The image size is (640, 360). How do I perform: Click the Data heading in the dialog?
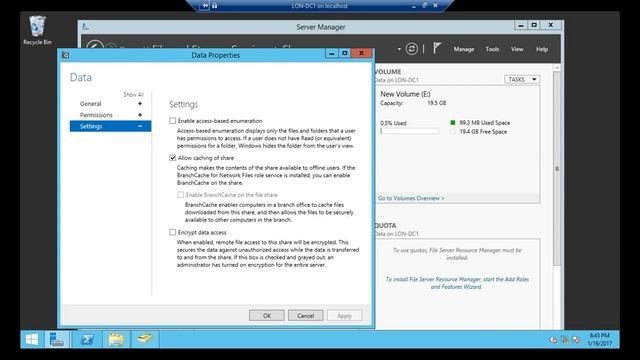click(x=81, y=78)
